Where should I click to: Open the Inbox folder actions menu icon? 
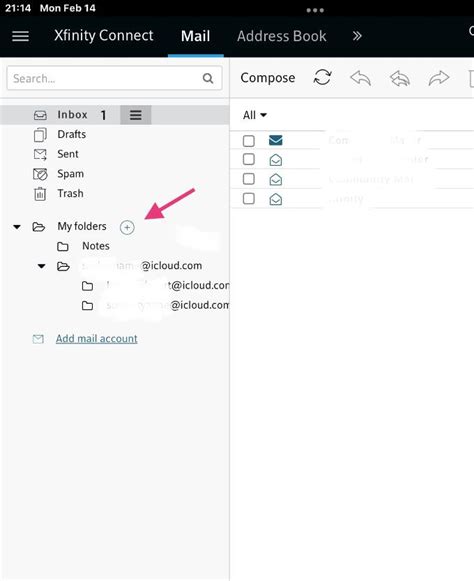136,115
